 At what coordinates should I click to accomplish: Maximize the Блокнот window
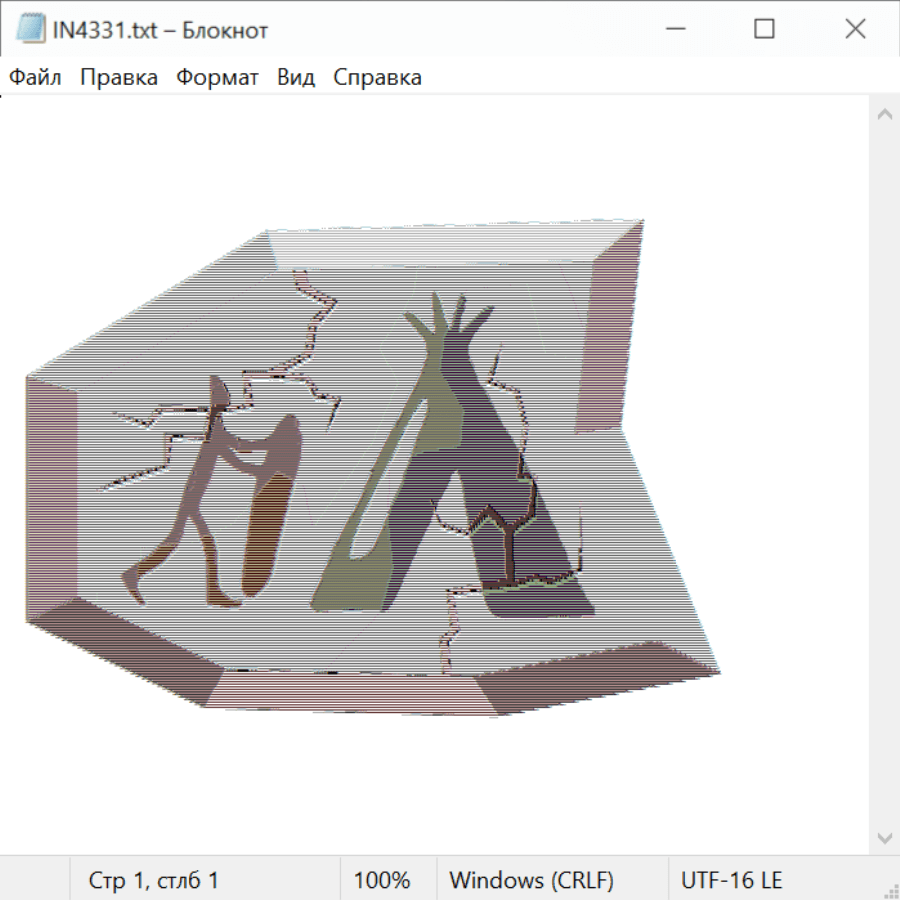coord(764,30)
